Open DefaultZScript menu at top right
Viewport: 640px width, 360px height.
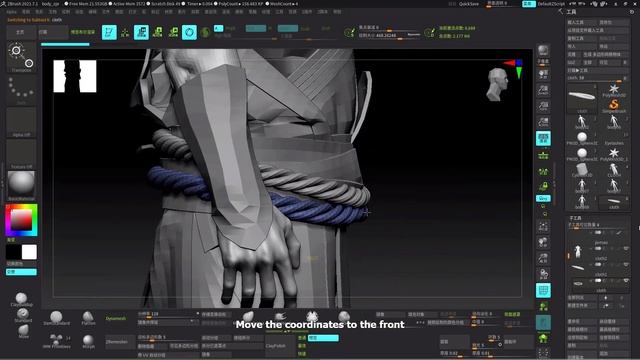[x=551, y=4]
